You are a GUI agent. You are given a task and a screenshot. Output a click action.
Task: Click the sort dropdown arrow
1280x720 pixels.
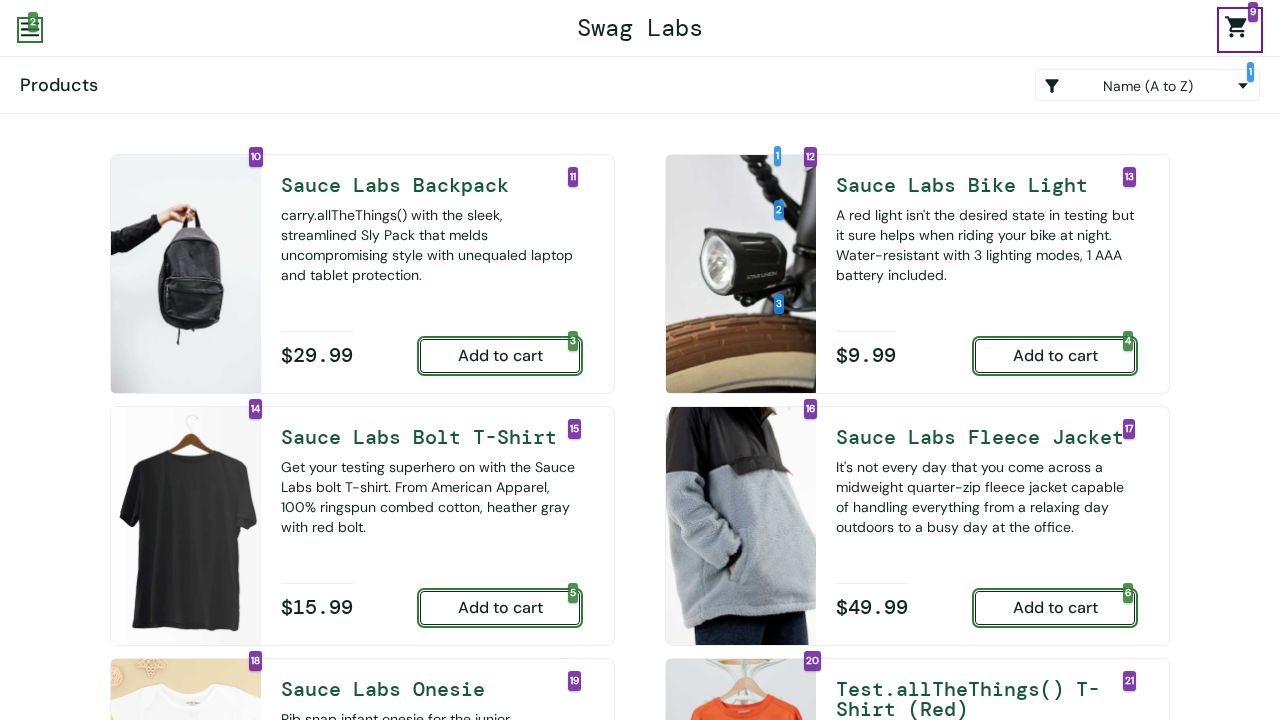point(1243,86)
